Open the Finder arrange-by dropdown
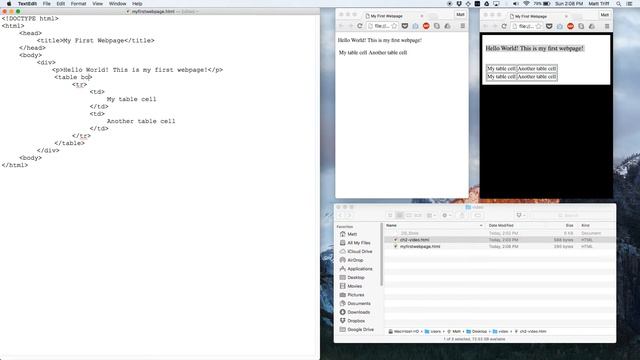640x360 pixels. pos(431,215)
